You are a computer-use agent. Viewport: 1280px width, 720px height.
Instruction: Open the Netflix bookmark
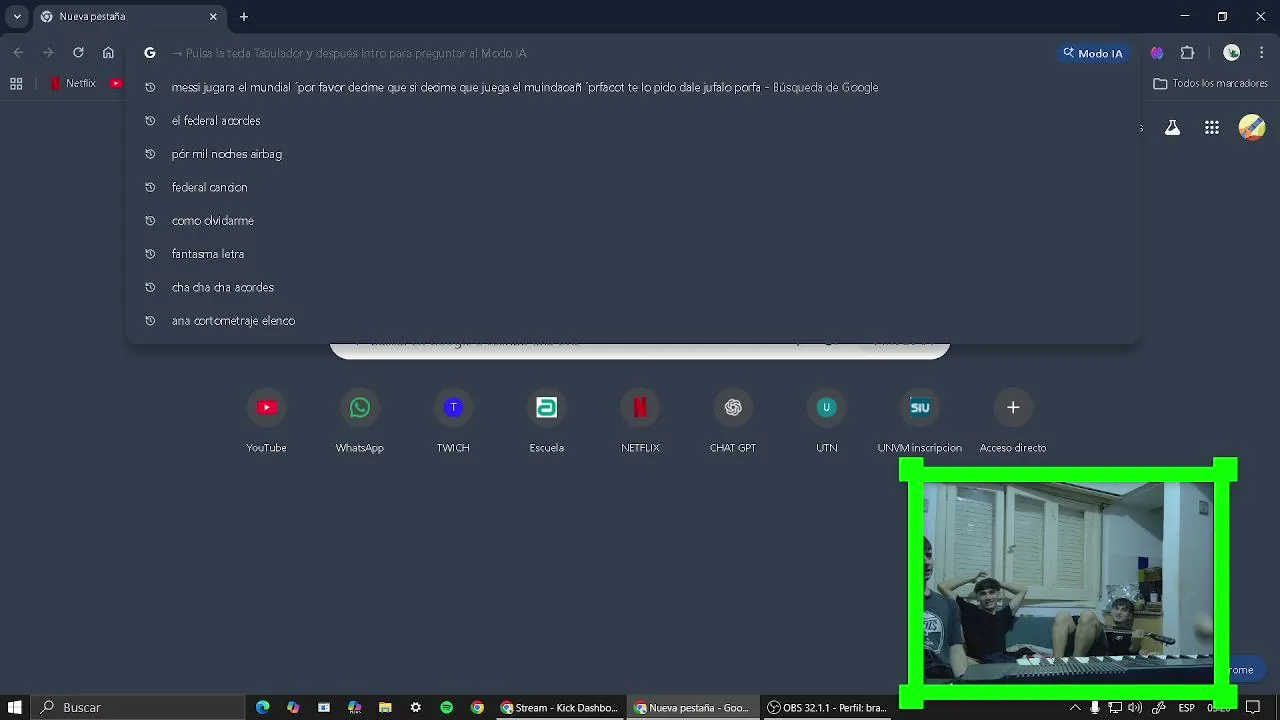[73, 84]
